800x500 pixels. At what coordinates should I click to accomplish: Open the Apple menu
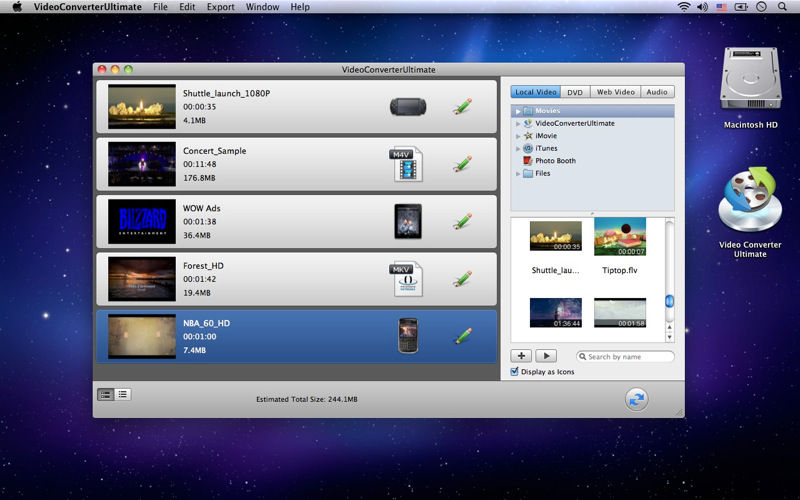[x=17, y=7]
